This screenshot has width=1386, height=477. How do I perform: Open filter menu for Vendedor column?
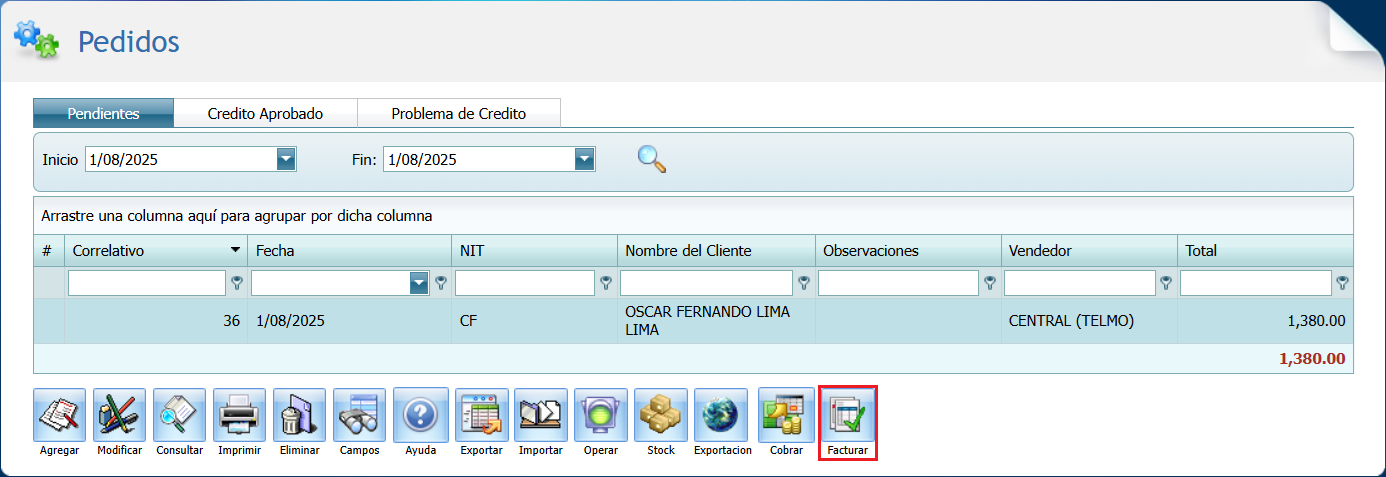pyautogui.click(x=1166, y=283)
